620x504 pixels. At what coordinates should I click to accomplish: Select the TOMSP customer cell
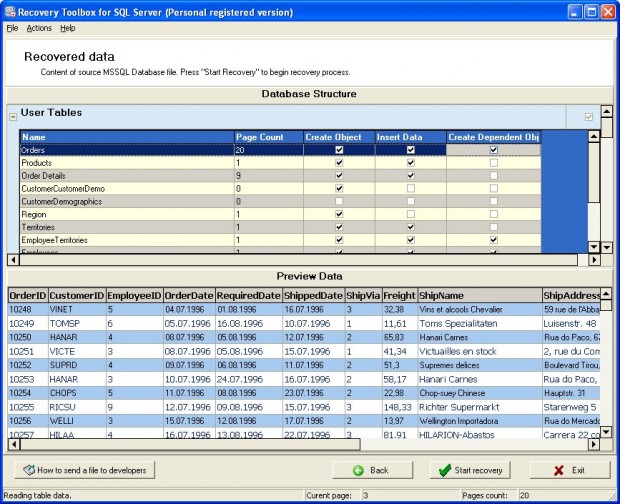pos(77,323)
